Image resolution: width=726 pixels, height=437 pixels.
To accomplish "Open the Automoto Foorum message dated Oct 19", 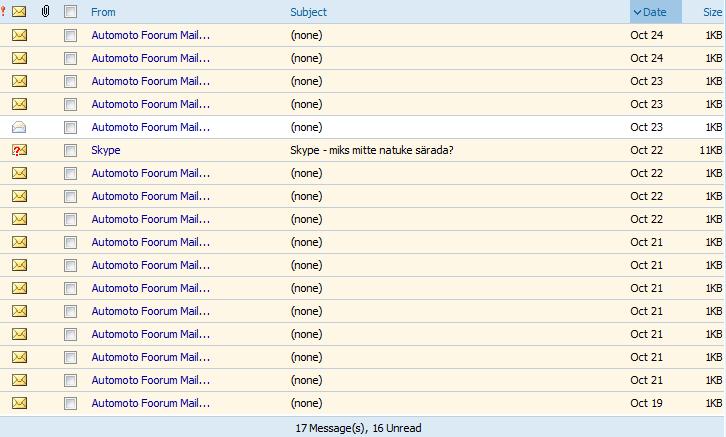I will [x=150, y=403].
